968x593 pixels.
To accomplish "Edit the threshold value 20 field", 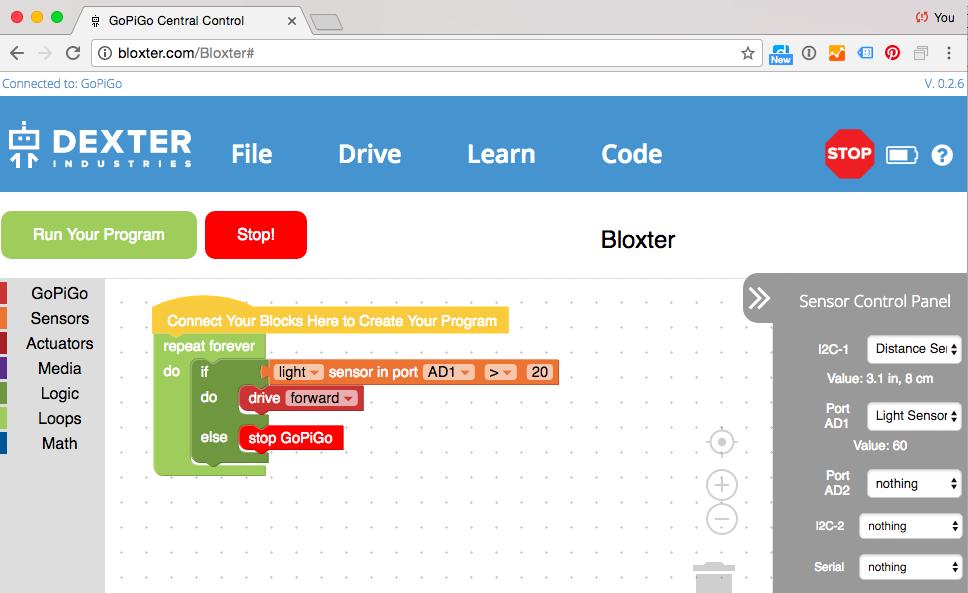I will coord(540,372).
